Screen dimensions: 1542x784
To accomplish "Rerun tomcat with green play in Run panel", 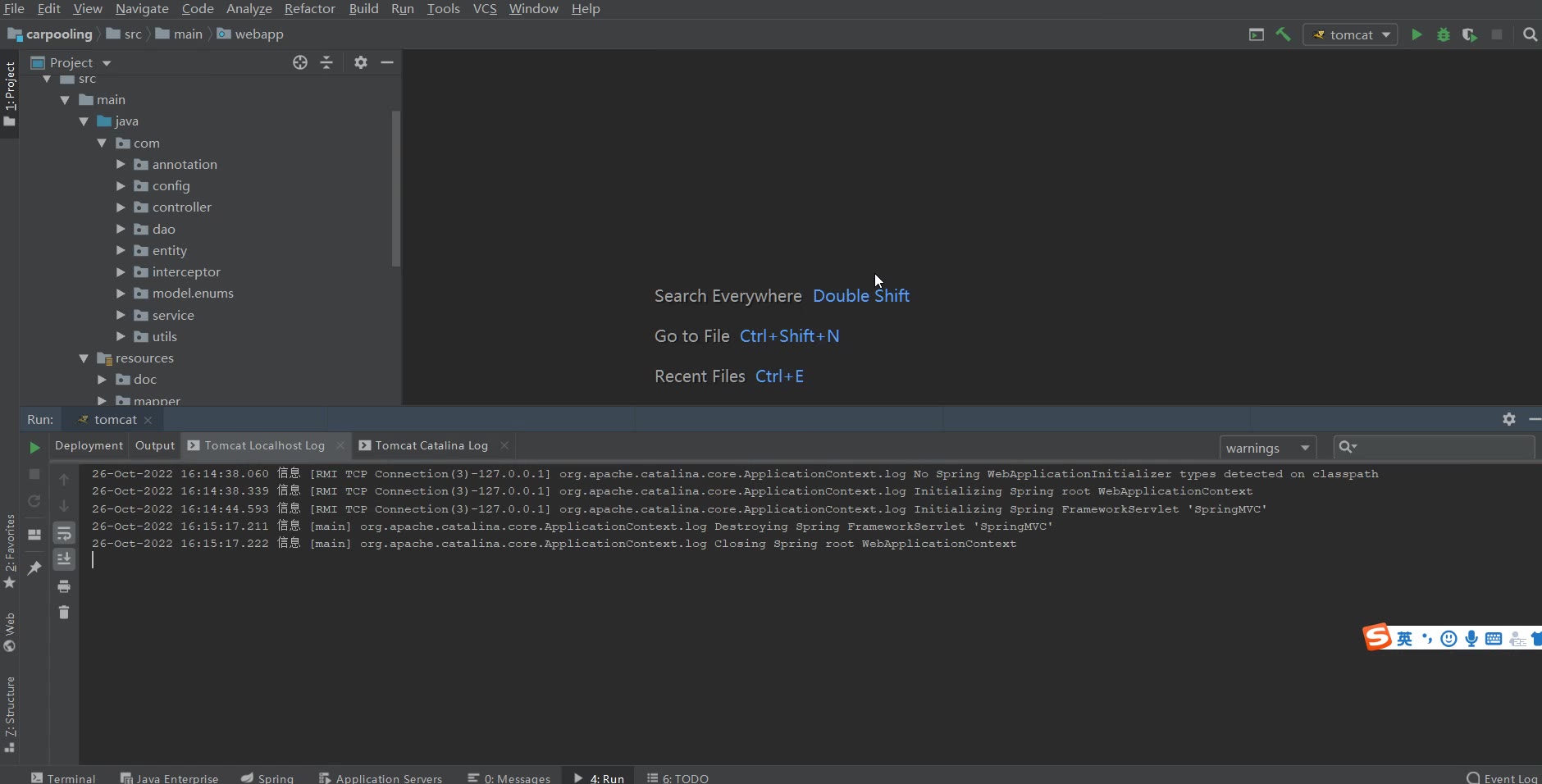I will (x=34, y=447).
